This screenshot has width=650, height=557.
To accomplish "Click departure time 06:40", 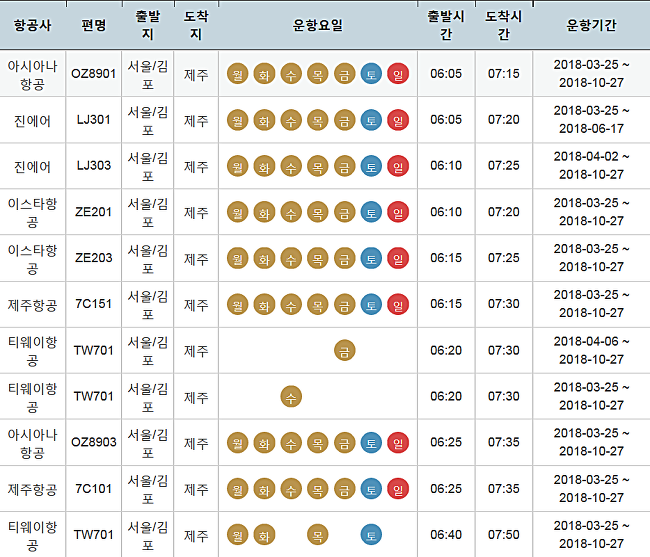I will click(446, 535).
